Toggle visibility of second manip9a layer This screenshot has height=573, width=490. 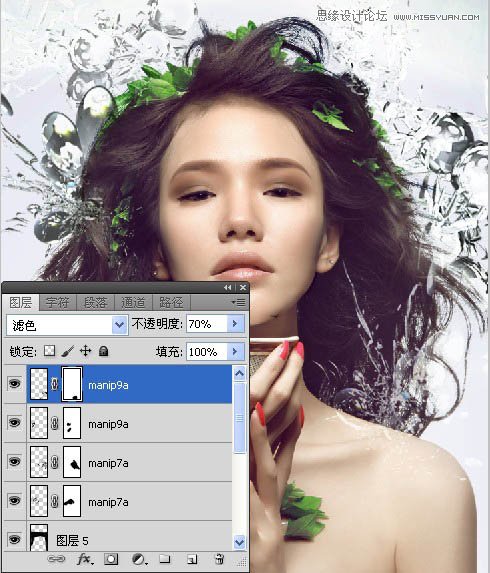coord(14,423)
